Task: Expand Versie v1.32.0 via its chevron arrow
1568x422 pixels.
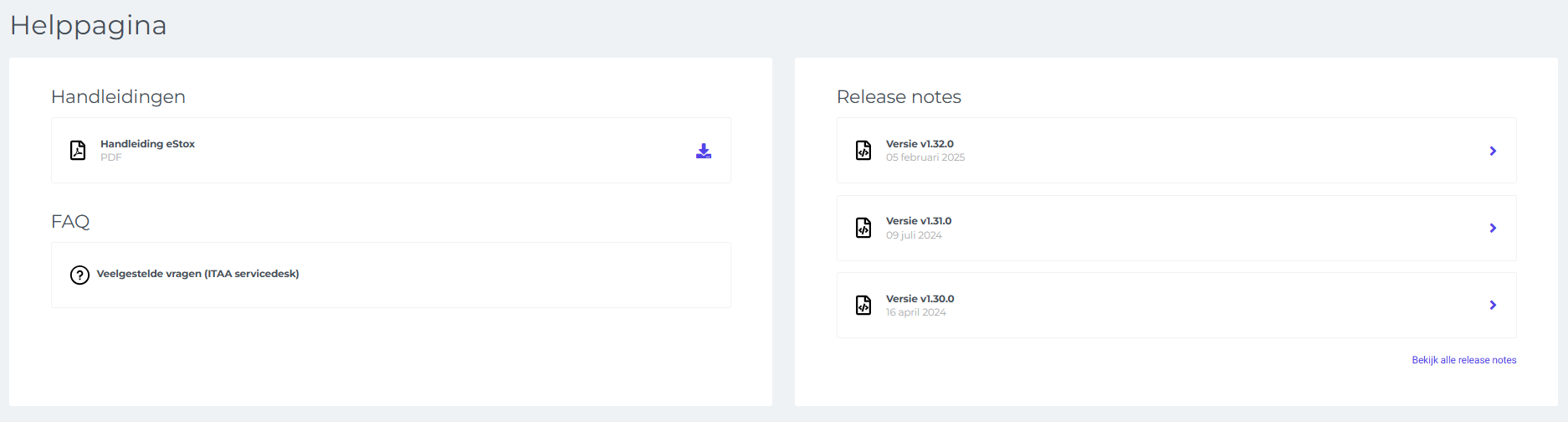Action: [x=1493, y=151]
